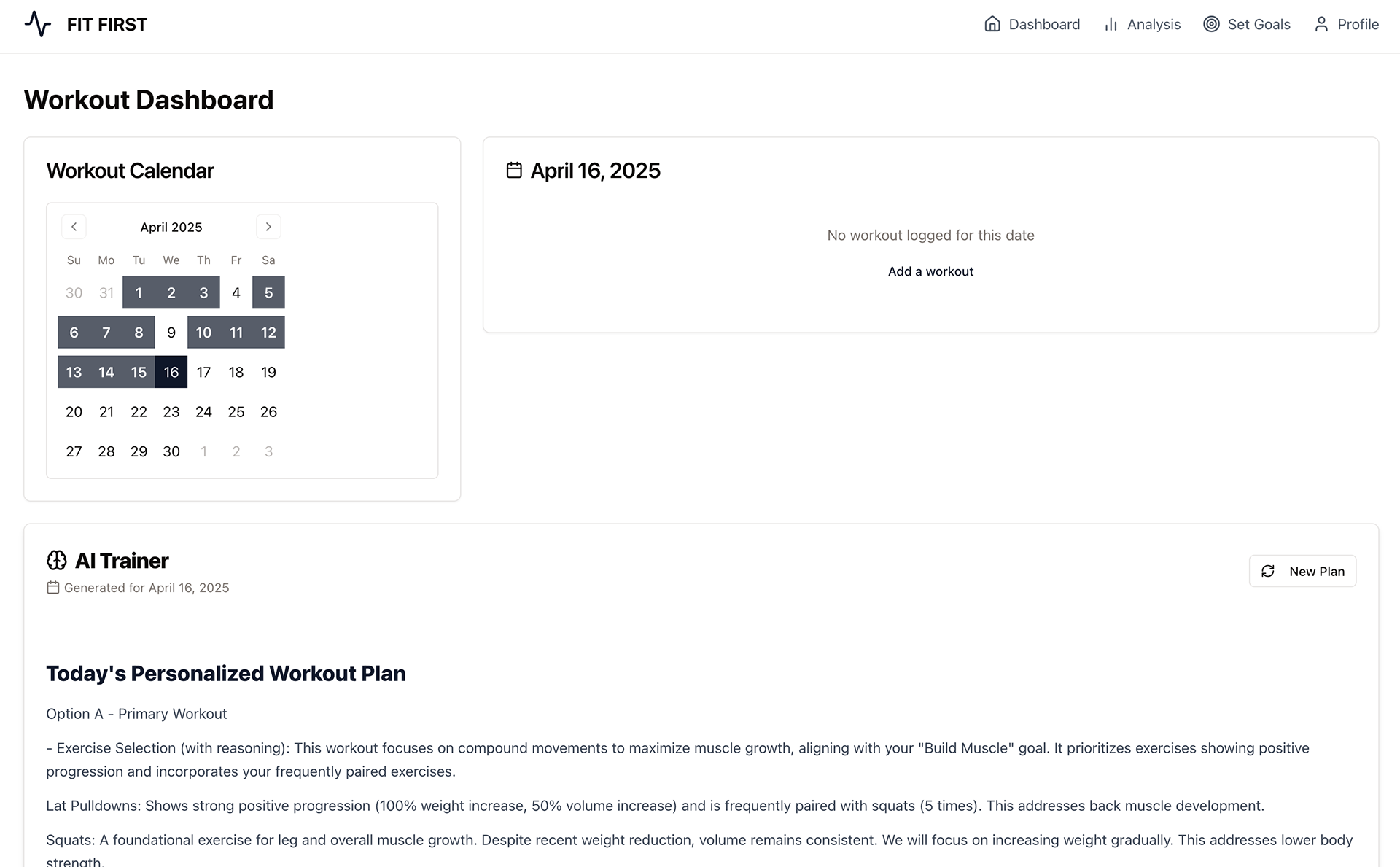The image size is (1400, 867).
Task: Click the calendar icon beside April 16, 2025
Action: pos(514,170)
